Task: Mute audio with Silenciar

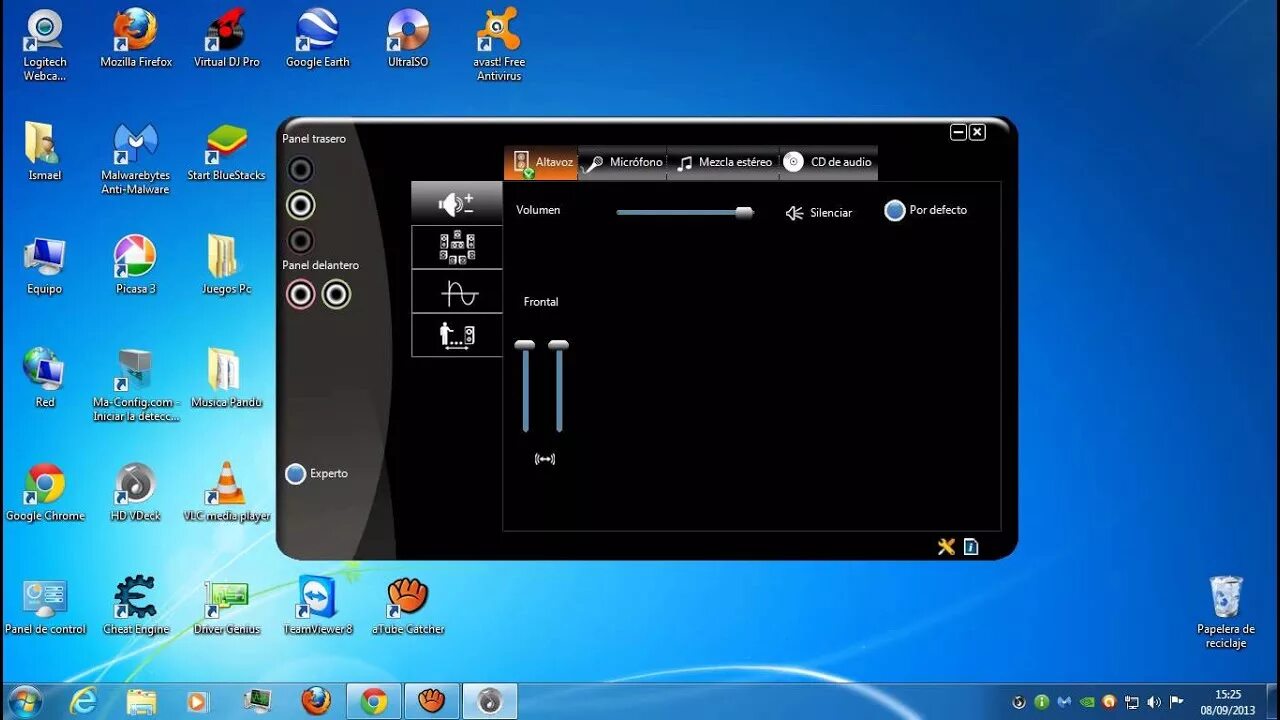Action: click(818, 213)
